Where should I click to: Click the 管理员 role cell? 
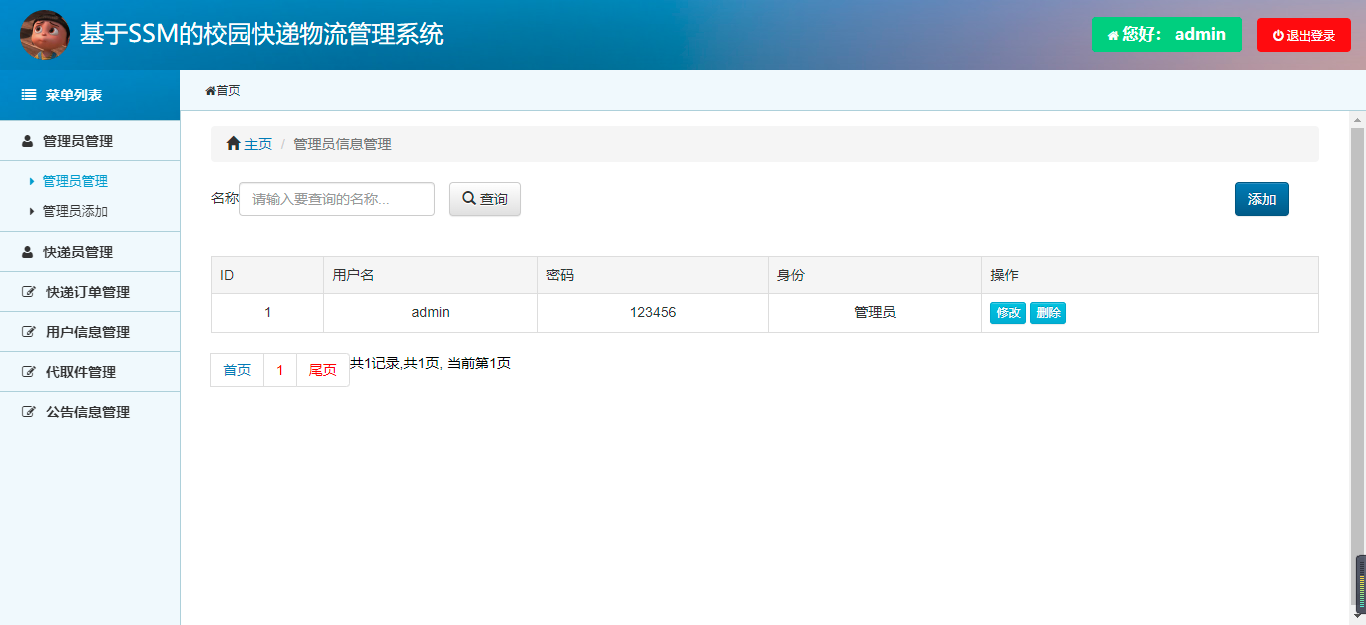[875, 313]
